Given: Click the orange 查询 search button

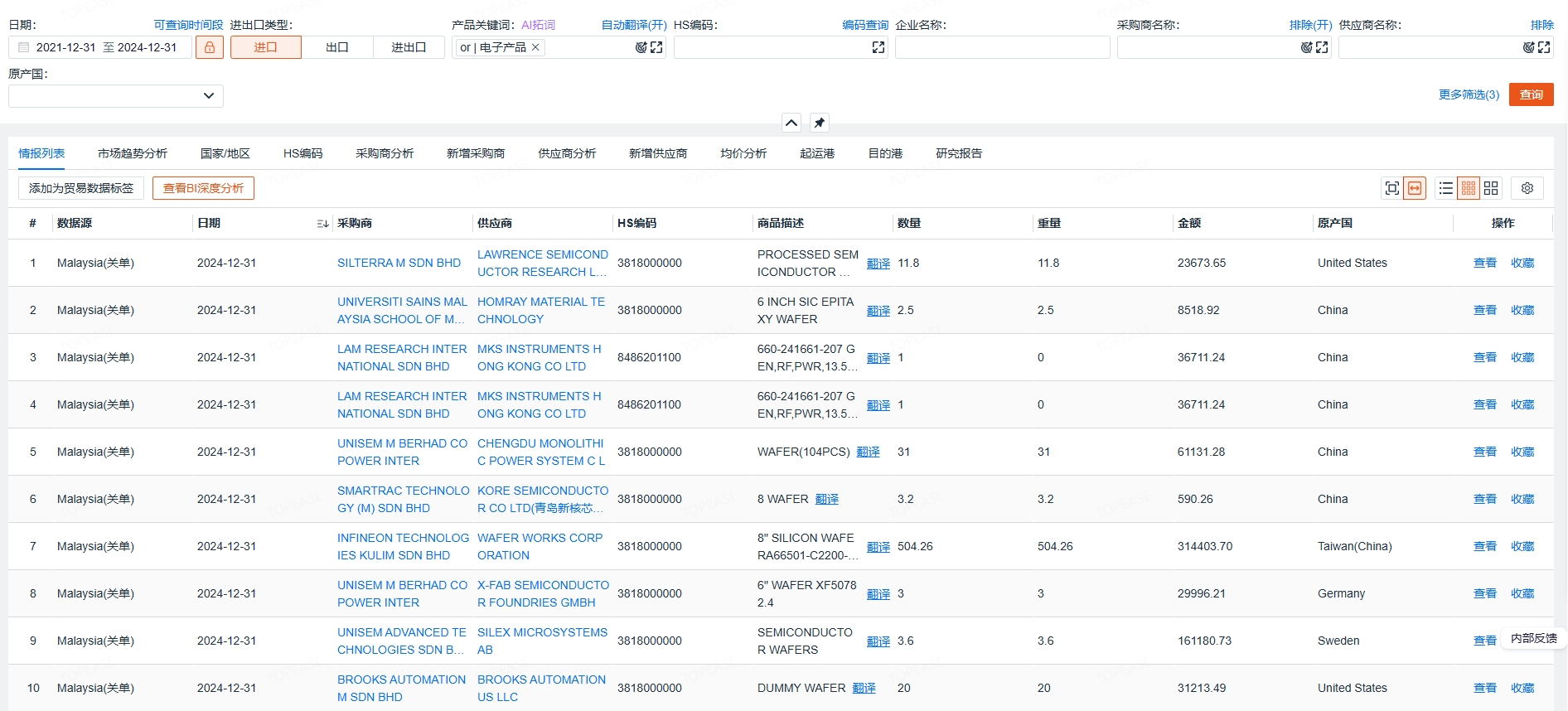Looking at the screenshot, I should pyautogui.click(x=1531, y=94).
